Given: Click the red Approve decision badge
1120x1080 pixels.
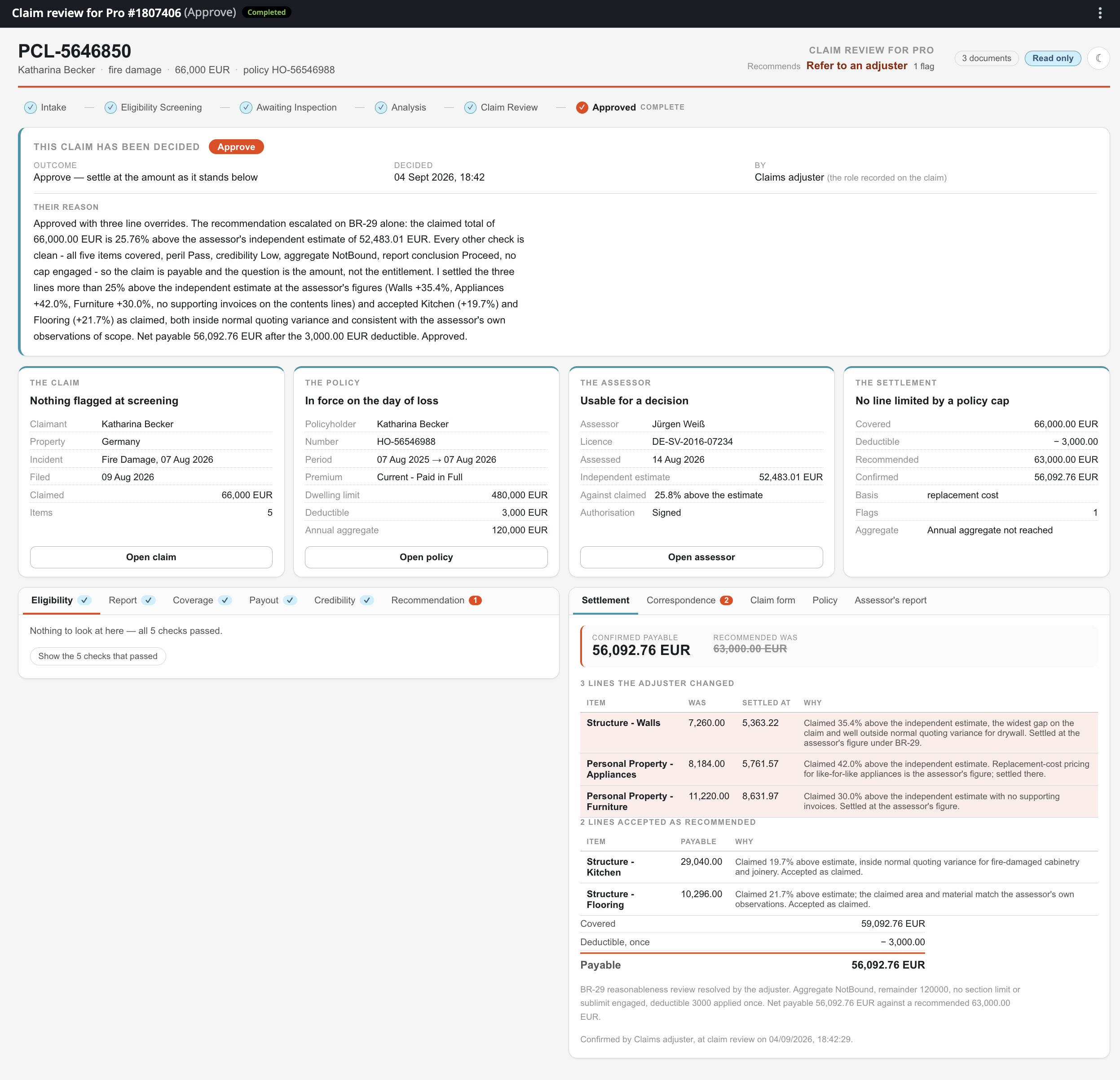Looking at the screenshot, I should point(236,147).
